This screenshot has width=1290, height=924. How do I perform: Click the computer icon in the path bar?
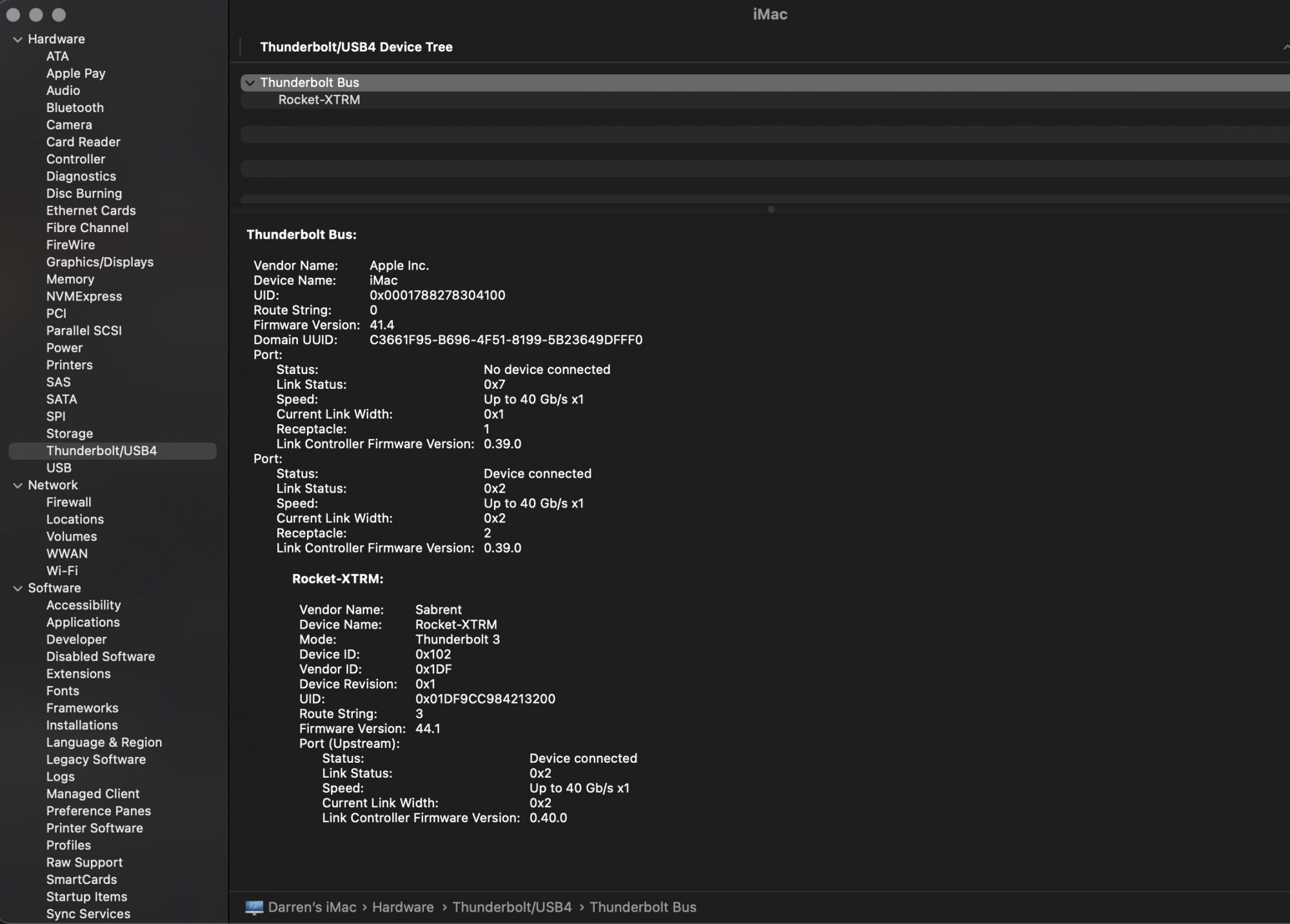coord(254,907)
